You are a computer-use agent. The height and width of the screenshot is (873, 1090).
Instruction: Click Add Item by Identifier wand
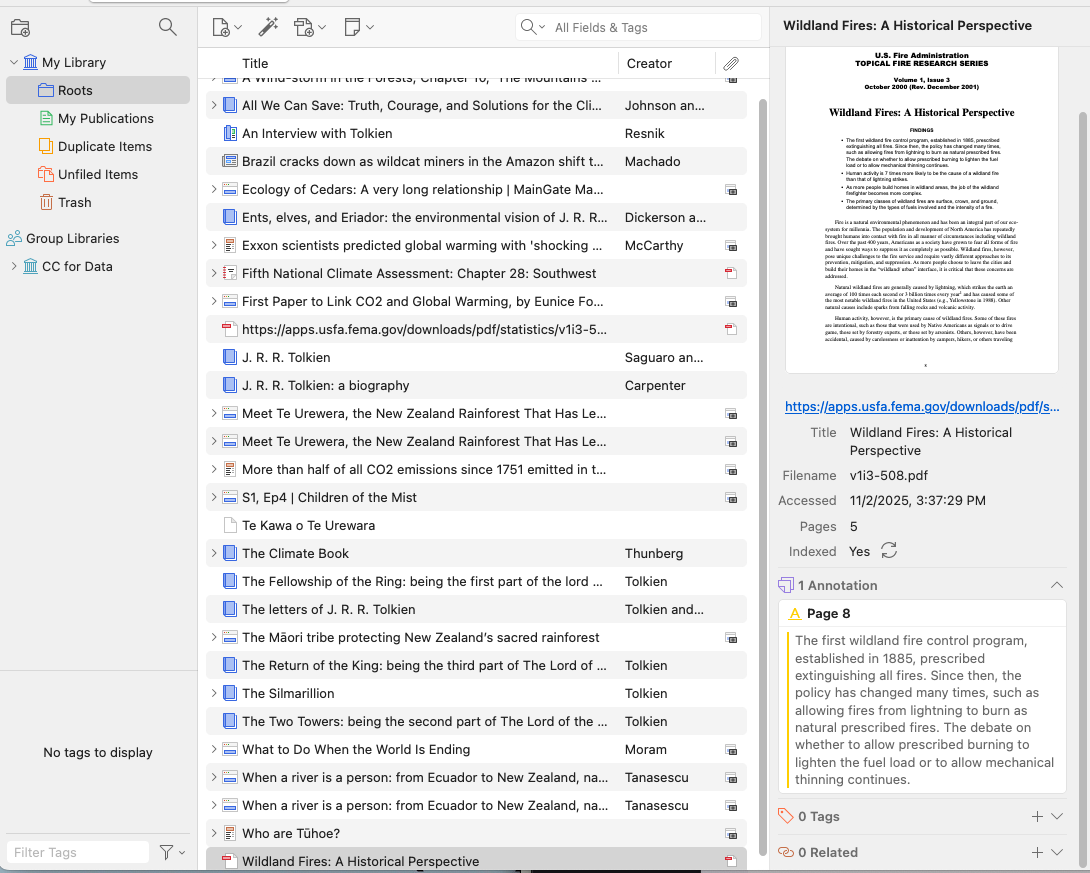click(x=268, y=28)
